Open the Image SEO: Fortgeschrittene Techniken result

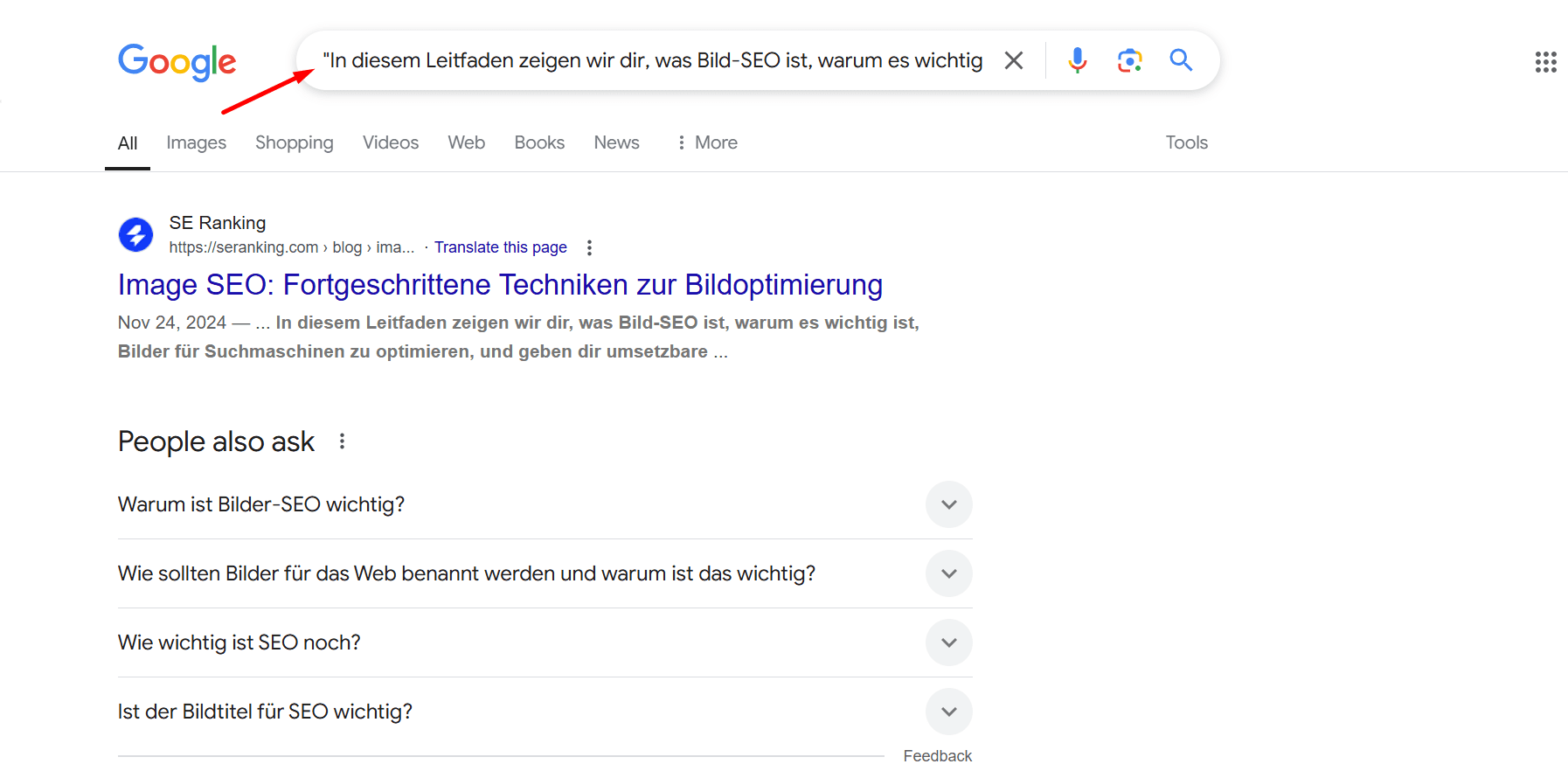pyautogui.click(x=500, y=285)
